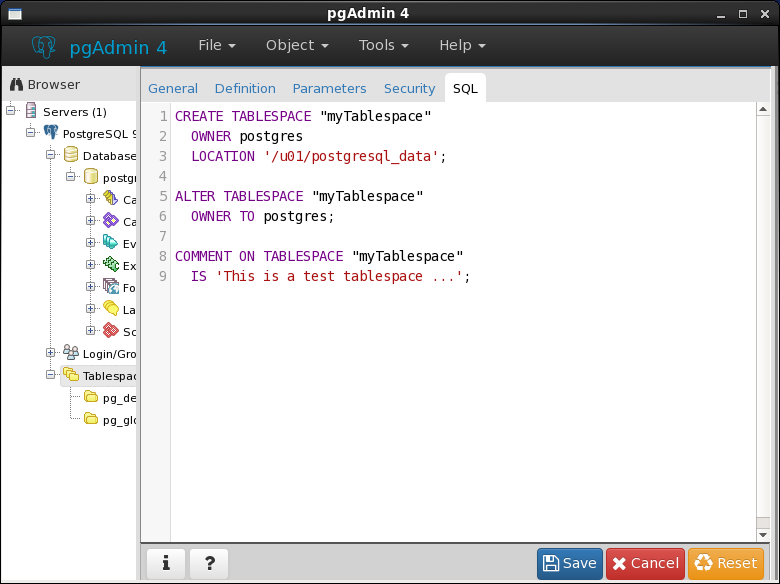Screen dimensions: 780x584
Task: Click the '/u01/postgresql_data' location string
Action: tap(351, 156)
